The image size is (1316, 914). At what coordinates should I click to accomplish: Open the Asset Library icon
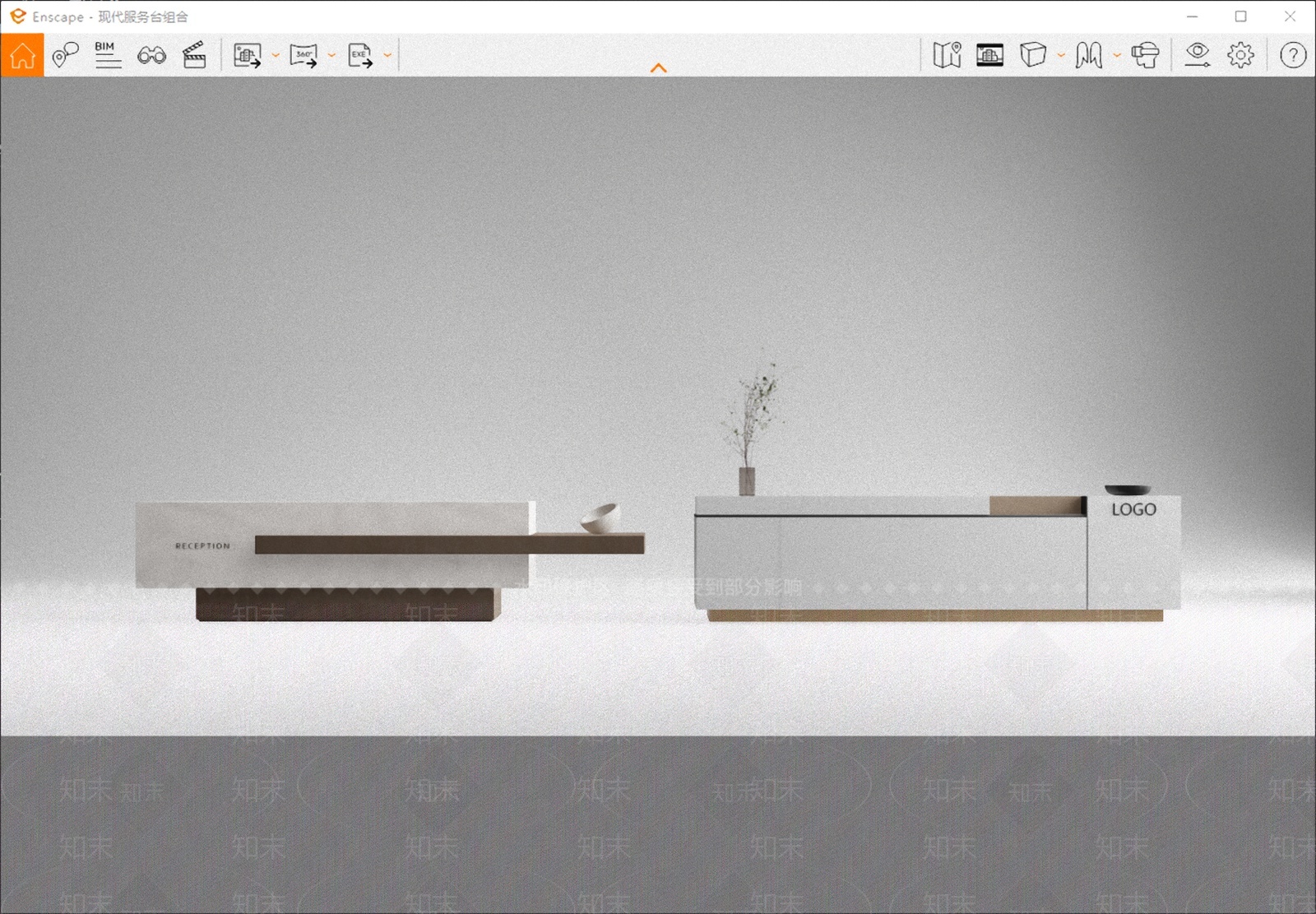(x=990, y=55)
